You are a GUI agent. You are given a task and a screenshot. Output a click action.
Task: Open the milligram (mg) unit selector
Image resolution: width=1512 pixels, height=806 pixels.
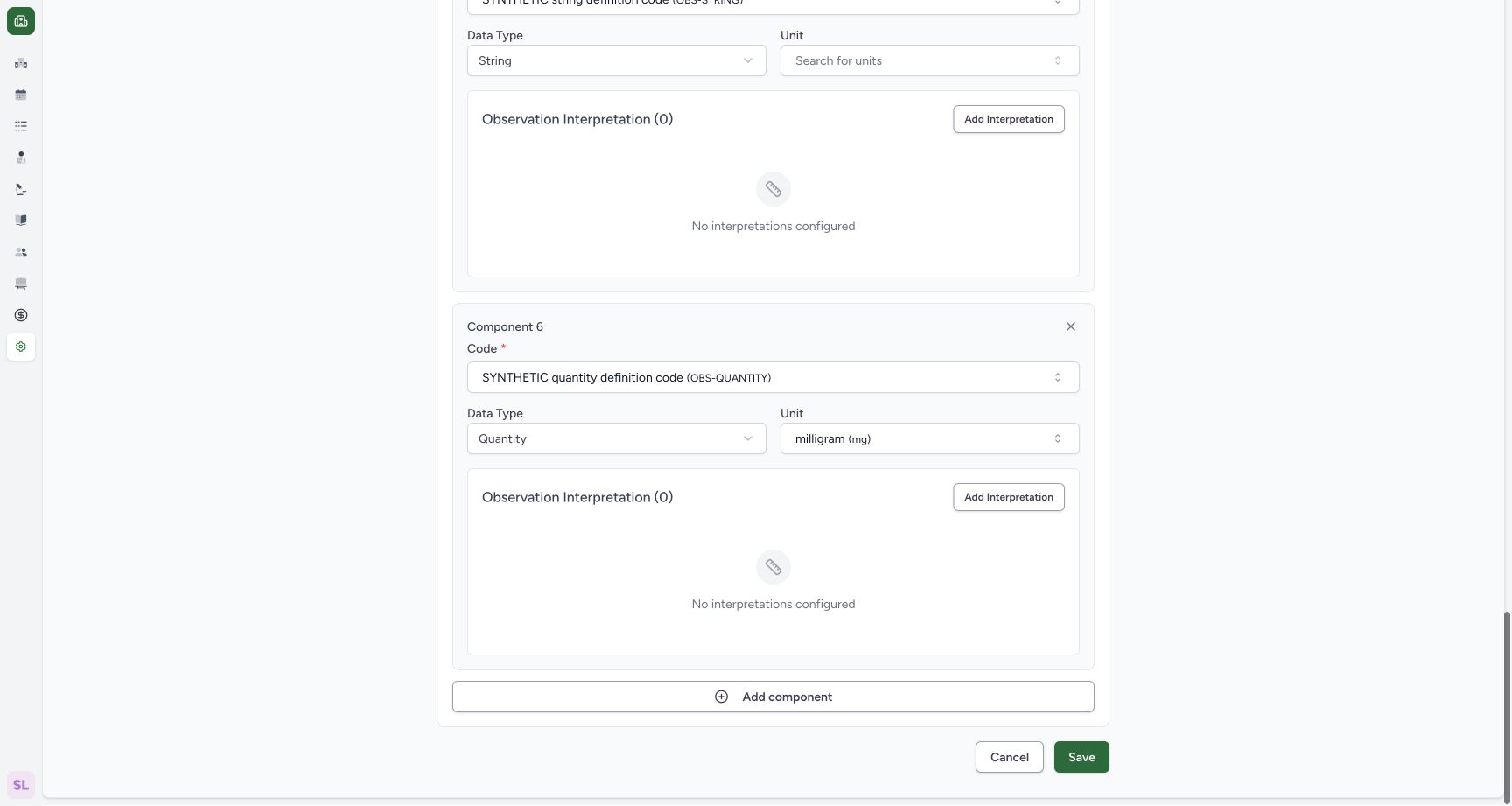930,438
